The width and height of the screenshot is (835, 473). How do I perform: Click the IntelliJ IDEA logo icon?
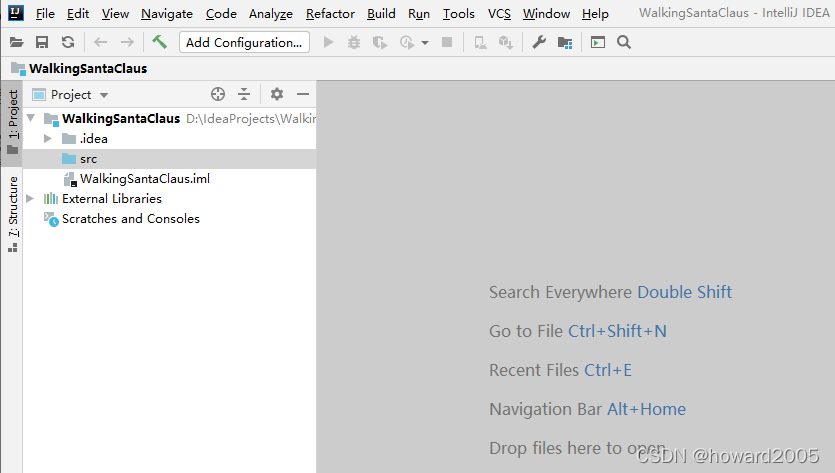(16, 12)
